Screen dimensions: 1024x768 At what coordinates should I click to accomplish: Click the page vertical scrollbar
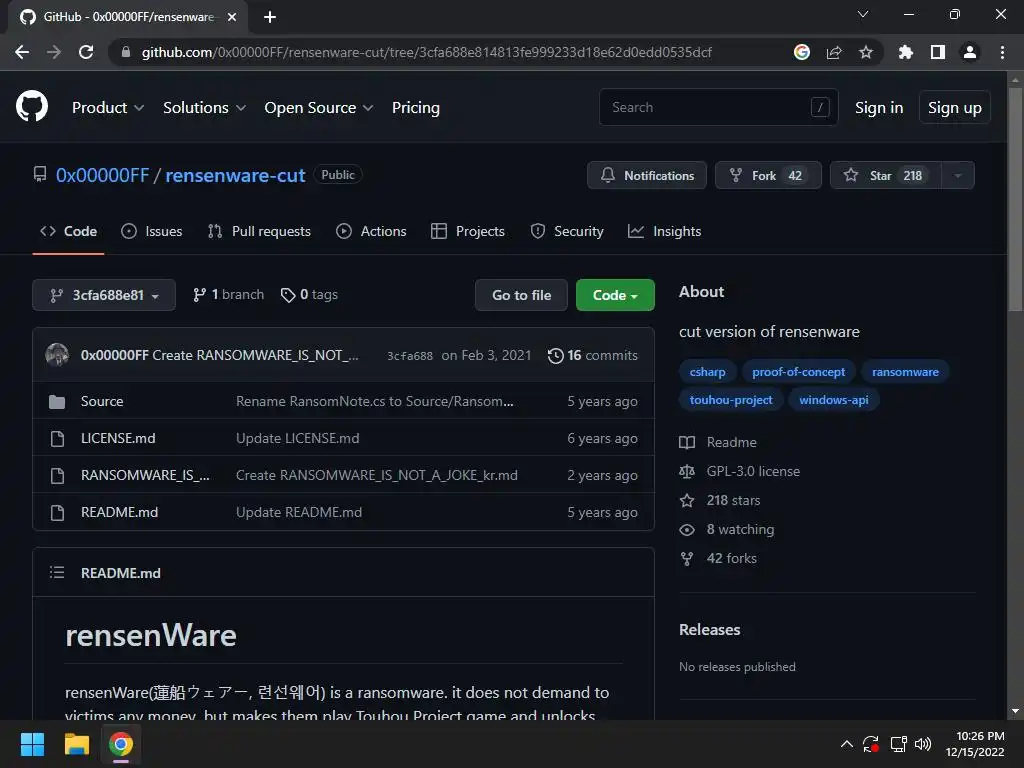(1015, 200)
